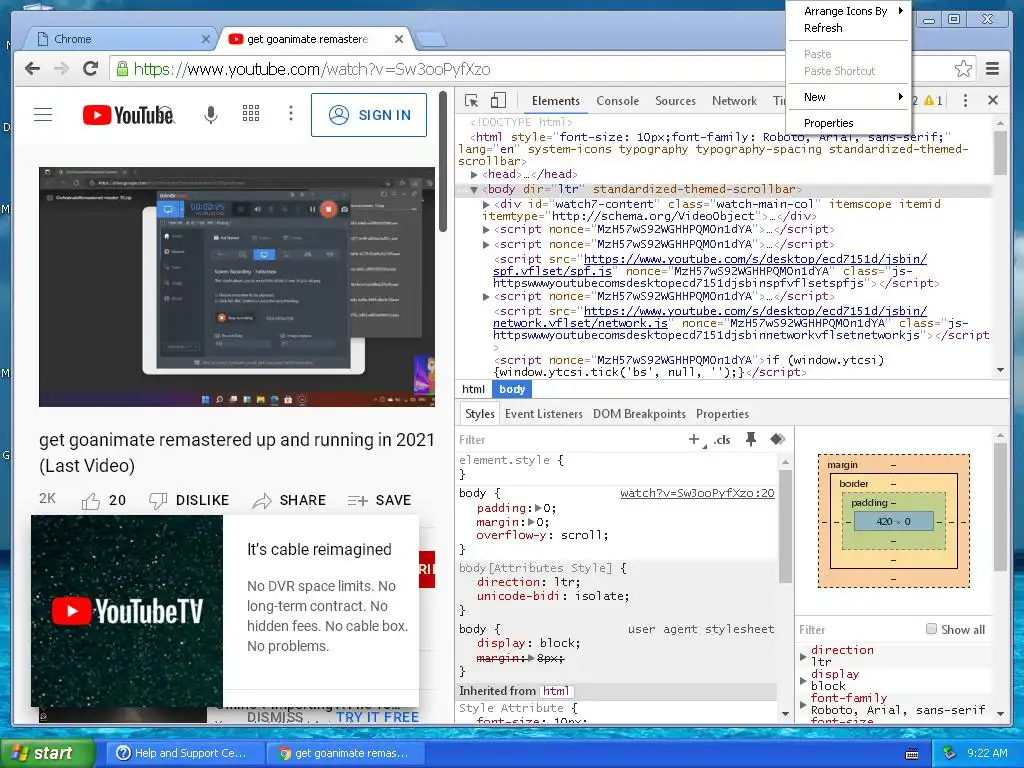
Task: Open the Event Listeners pane tab
Action: tap(543, 414)
